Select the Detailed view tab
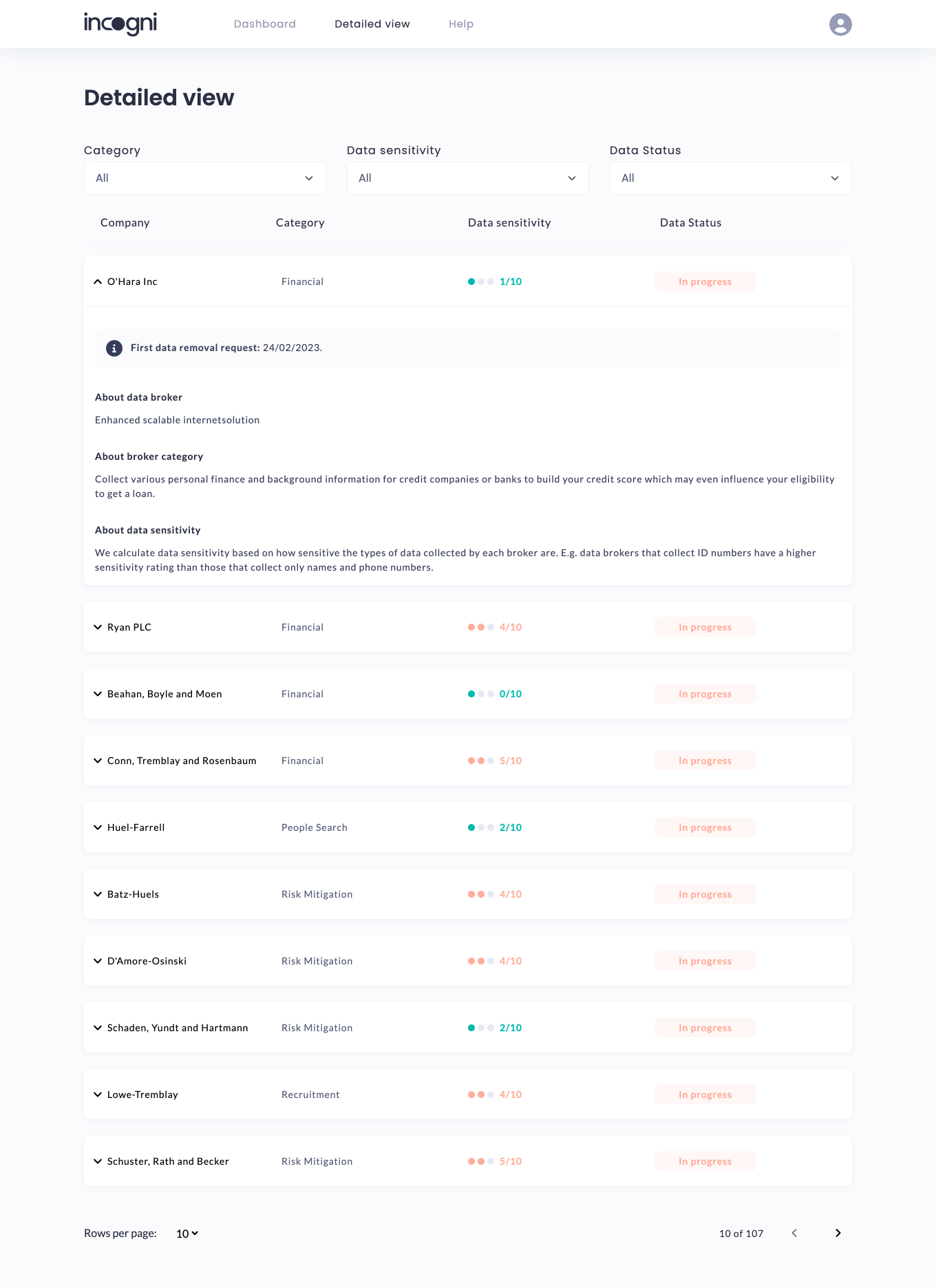 click(372, 24)
